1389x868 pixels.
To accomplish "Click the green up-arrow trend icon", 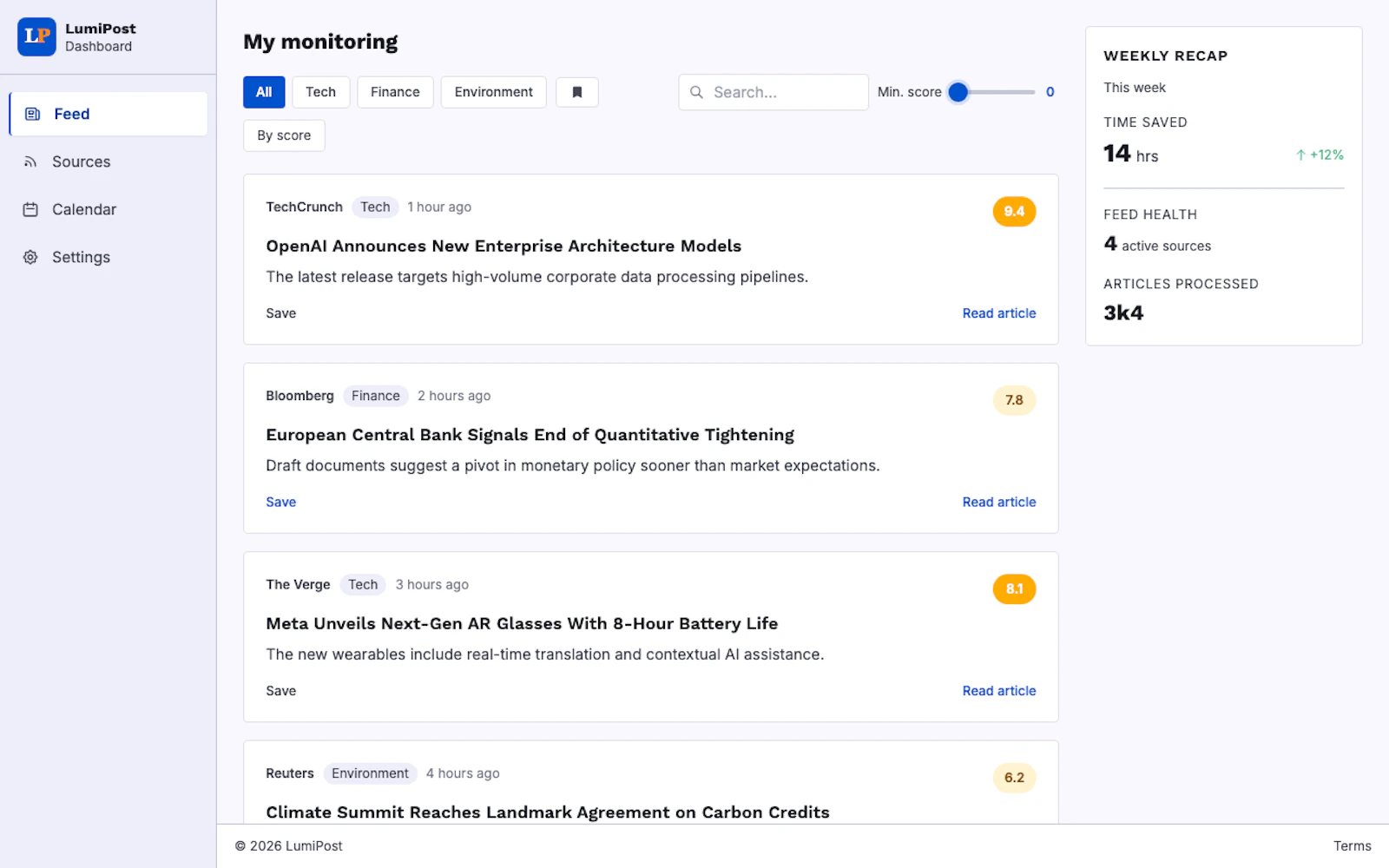I will point(1300,155).
